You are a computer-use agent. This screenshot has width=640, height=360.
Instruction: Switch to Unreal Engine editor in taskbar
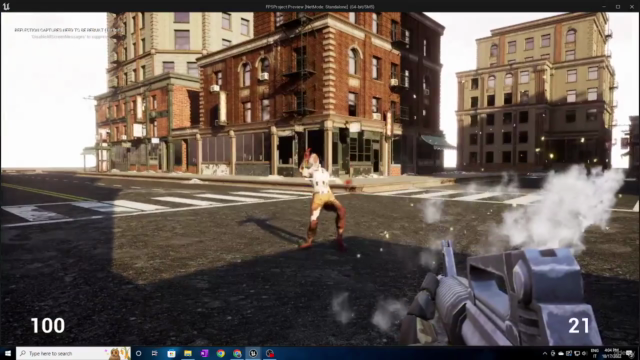click(253, 353)
